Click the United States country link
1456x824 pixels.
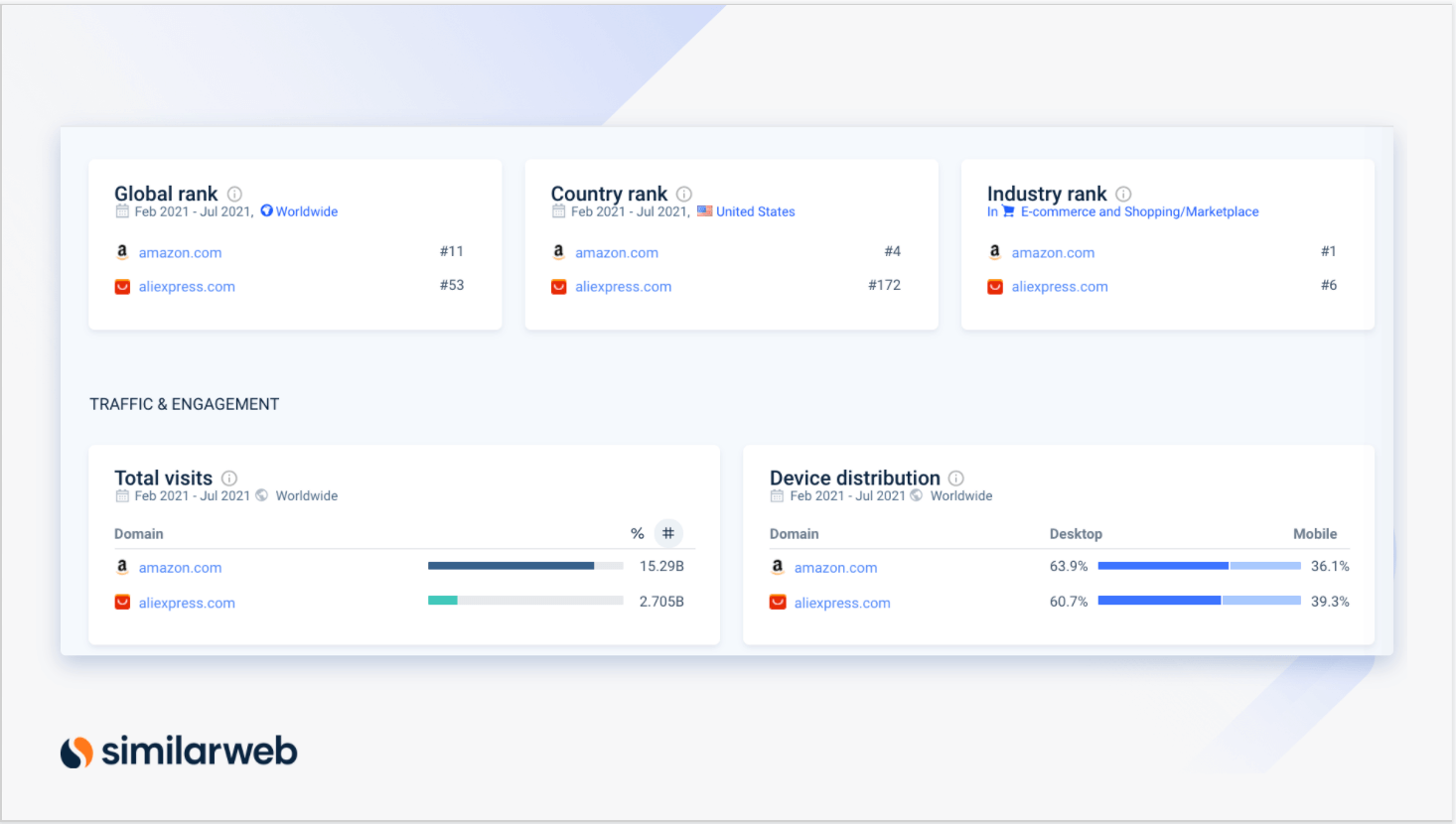pyautogui.click(x=756, y=211)
